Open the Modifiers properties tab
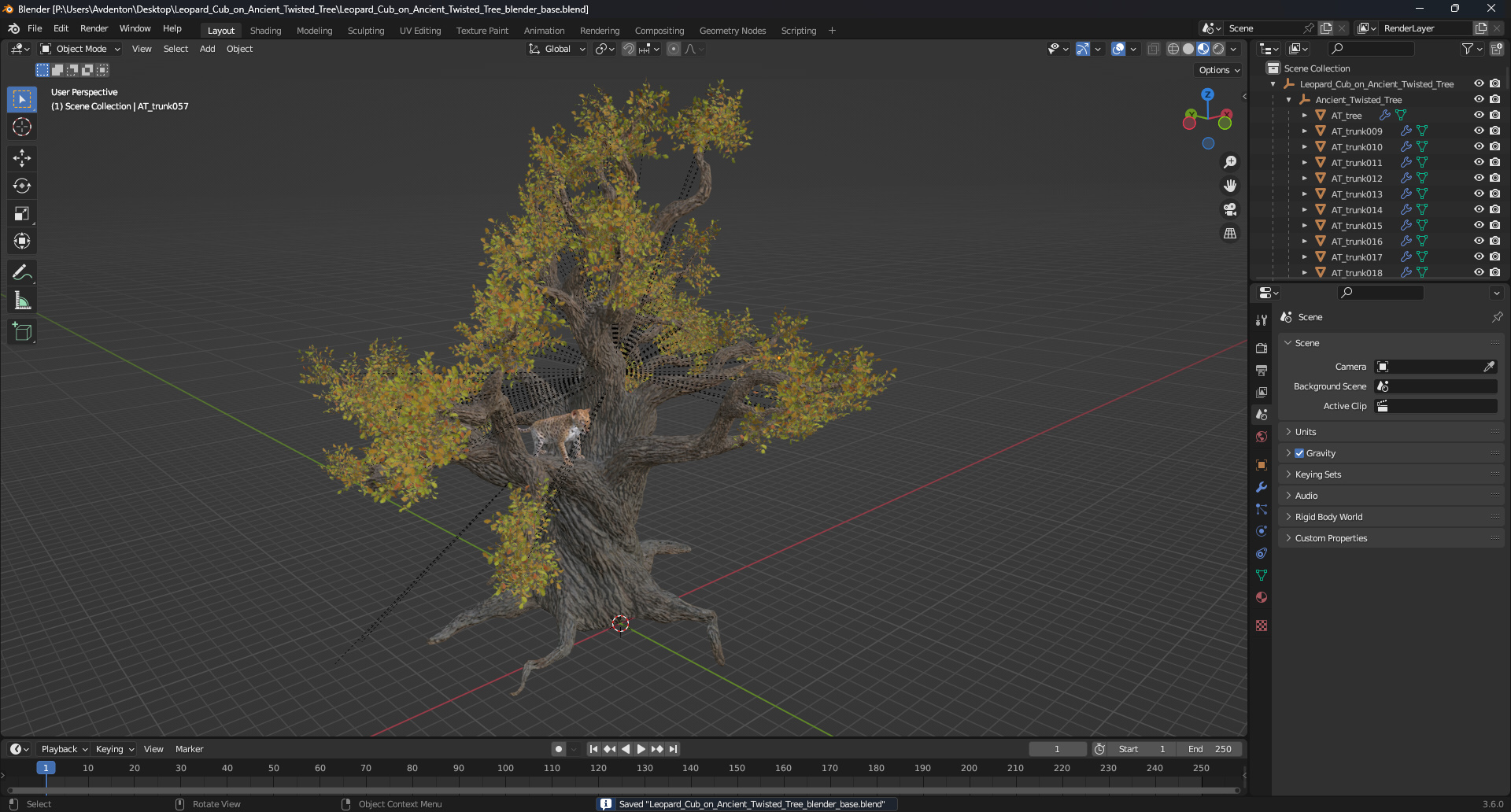 pyautogui.click(x=1262, y=487)
